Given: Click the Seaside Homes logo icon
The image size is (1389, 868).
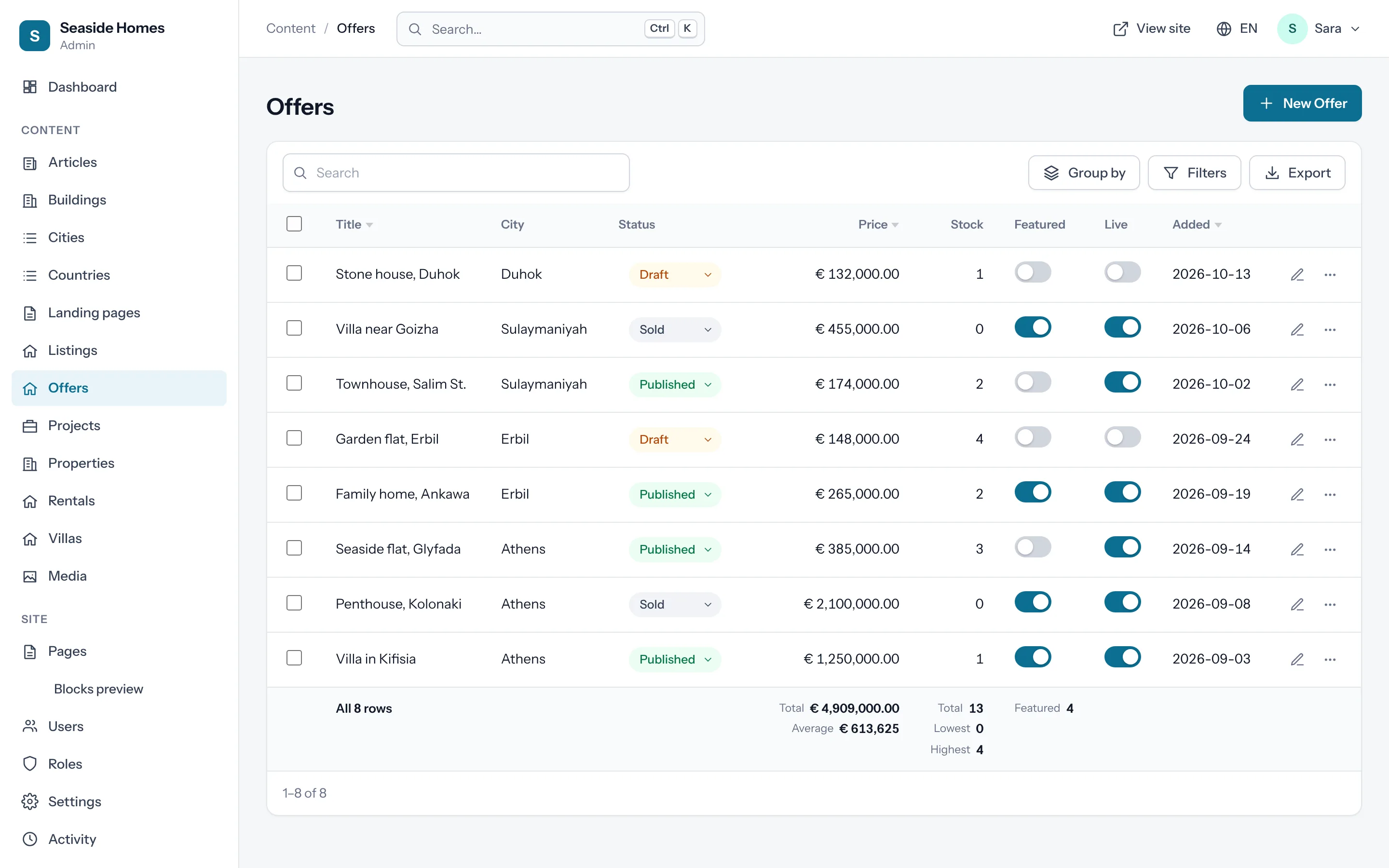Looking at the screenshot, I should click(34, 36).
